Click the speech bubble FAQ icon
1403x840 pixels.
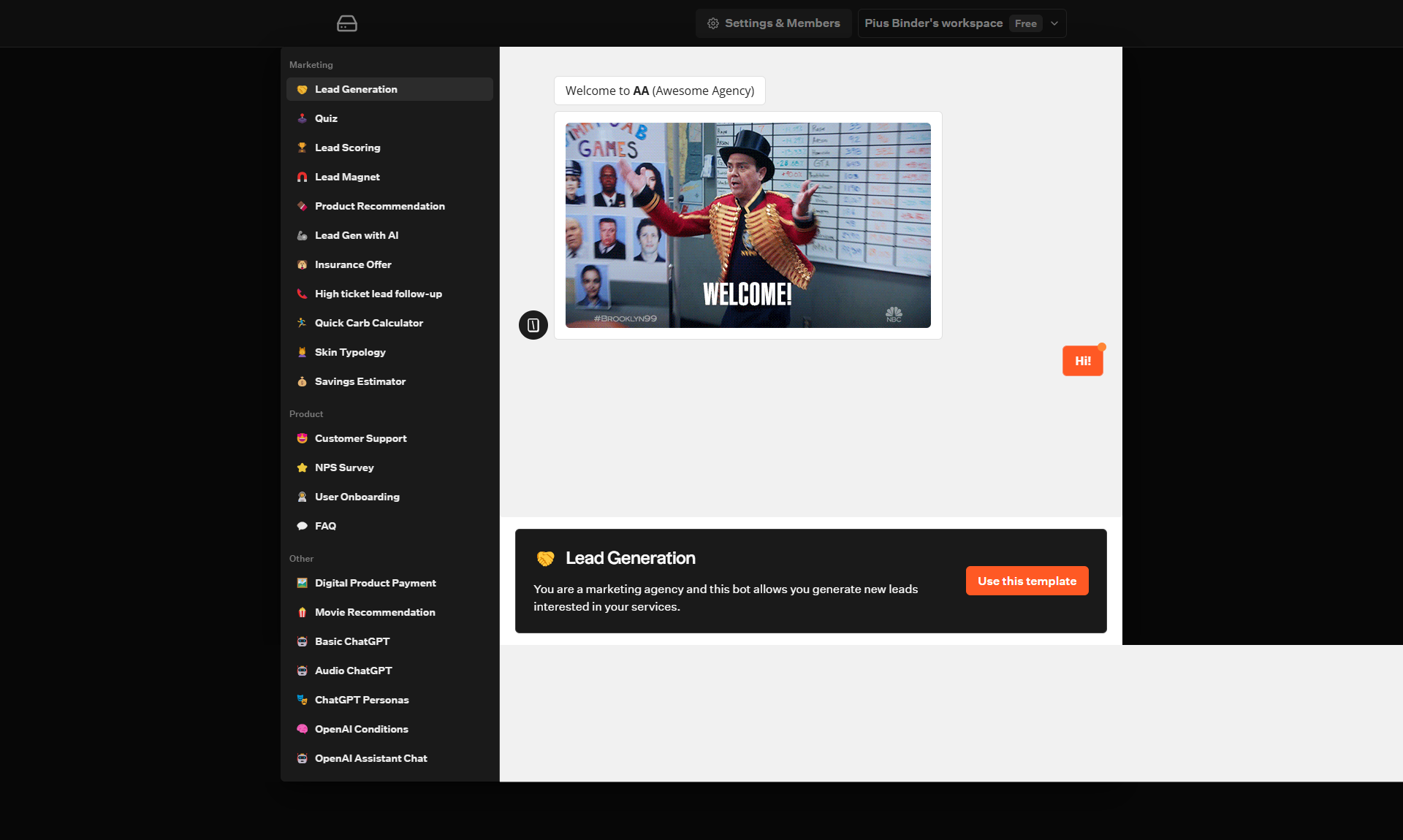(302, 526)
